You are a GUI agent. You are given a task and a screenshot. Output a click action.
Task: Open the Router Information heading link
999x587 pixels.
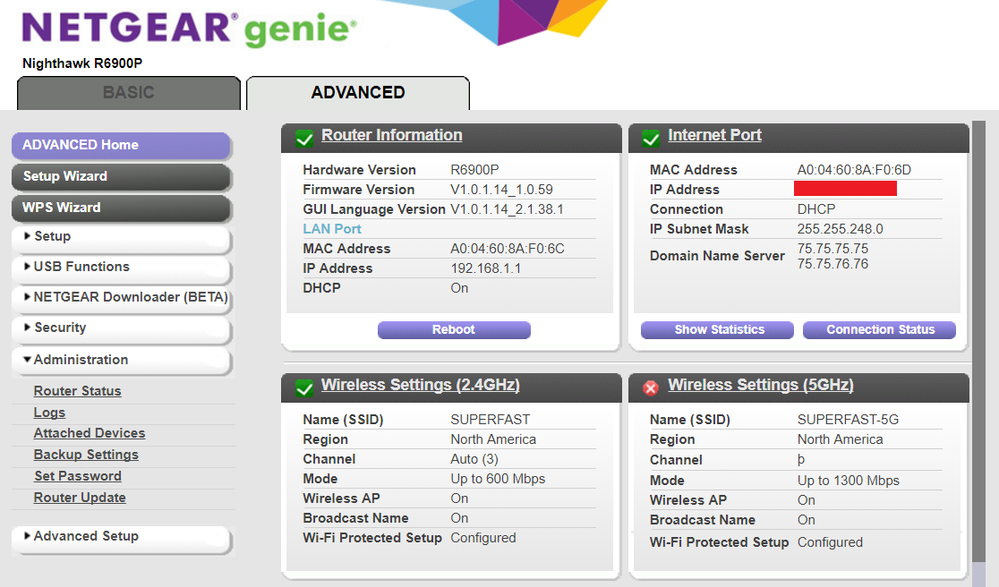click(x=392, y=135)
